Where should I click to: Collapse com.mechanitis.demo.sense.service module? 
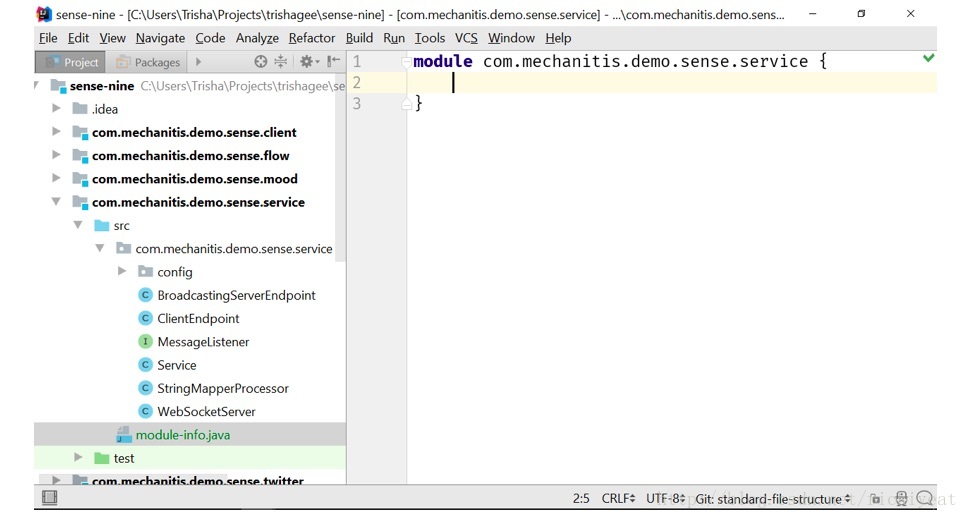tap(56, 201)
